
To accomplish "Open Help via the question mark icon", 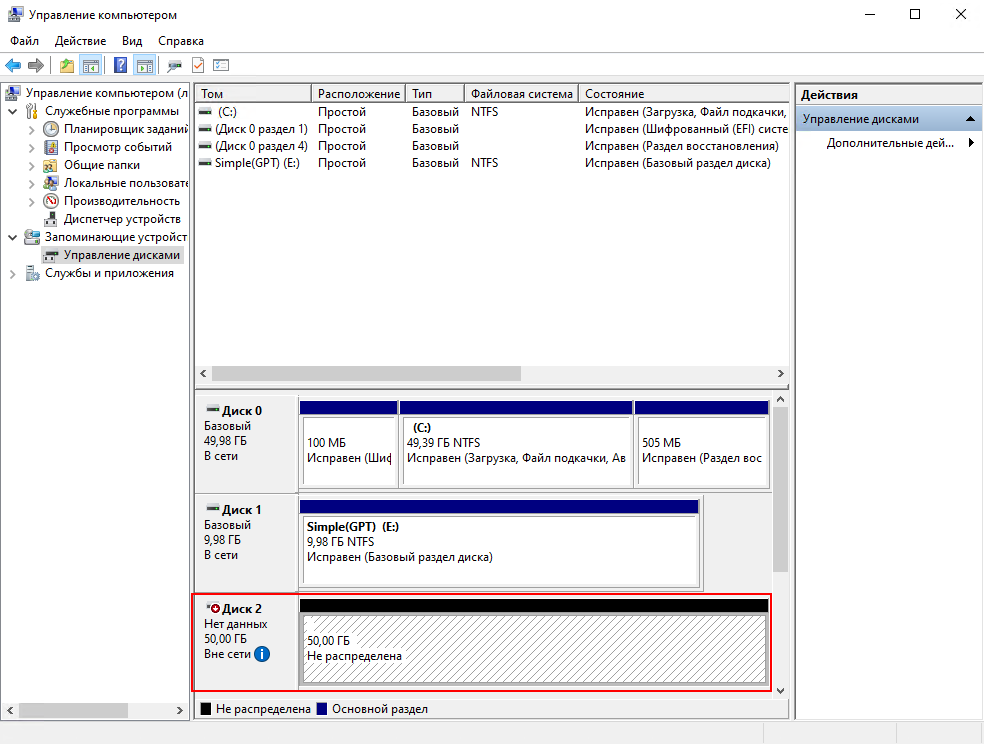I will click(120, 66).
